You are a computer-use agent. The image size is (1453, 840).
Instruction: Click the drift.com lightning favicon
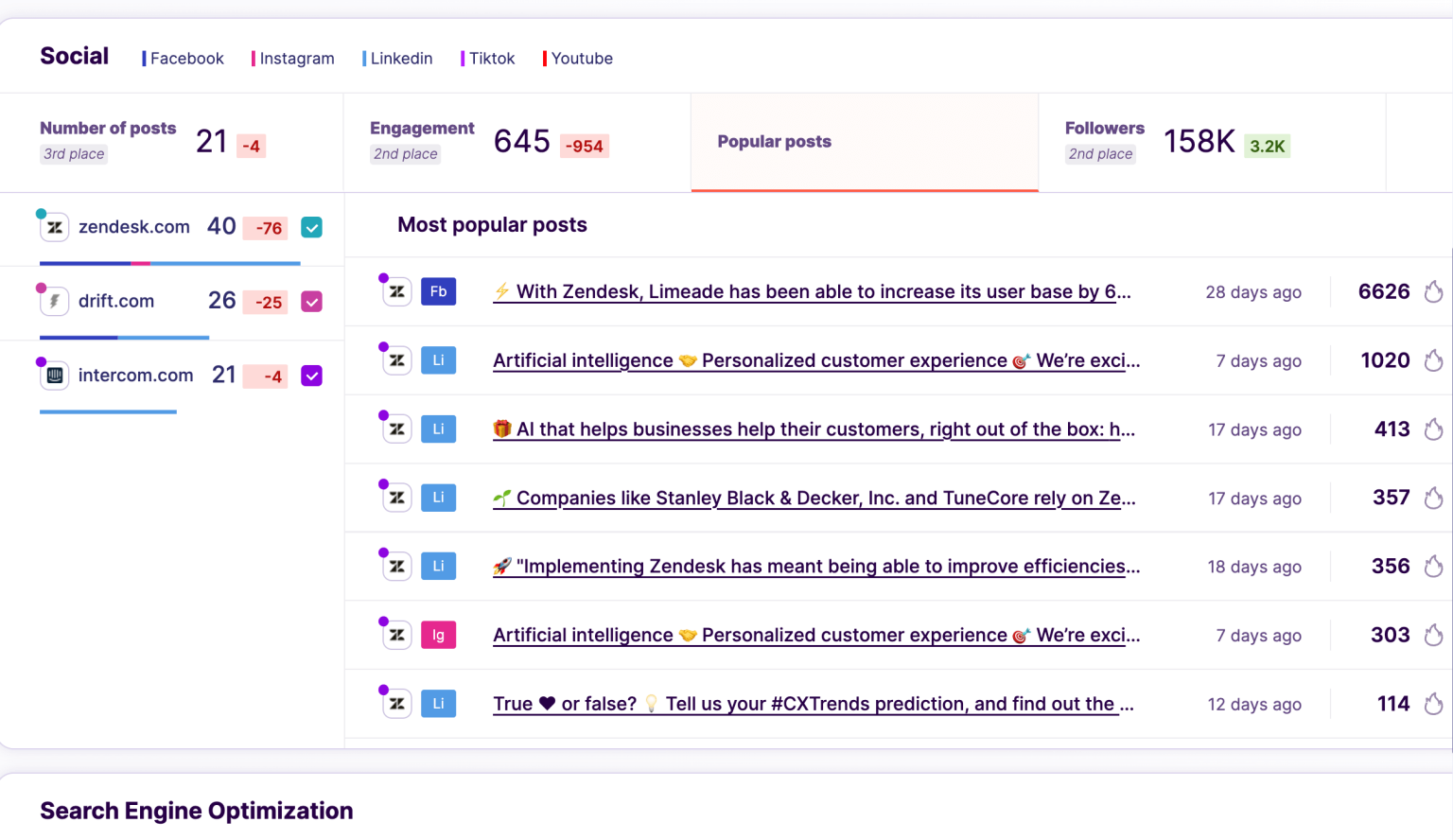pos(54,301)
